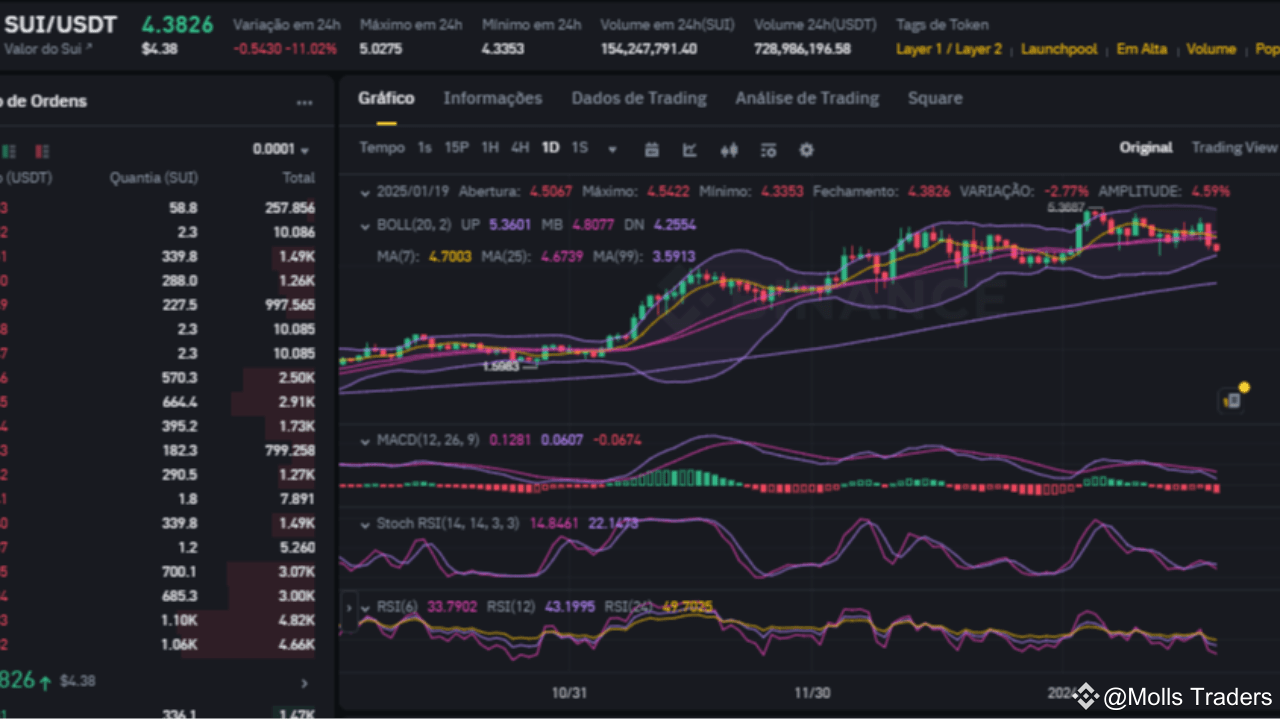Screen dimensions: 1280x720
Task: Show sell orders only (red icon)
Action: click(x=41, y=151)
